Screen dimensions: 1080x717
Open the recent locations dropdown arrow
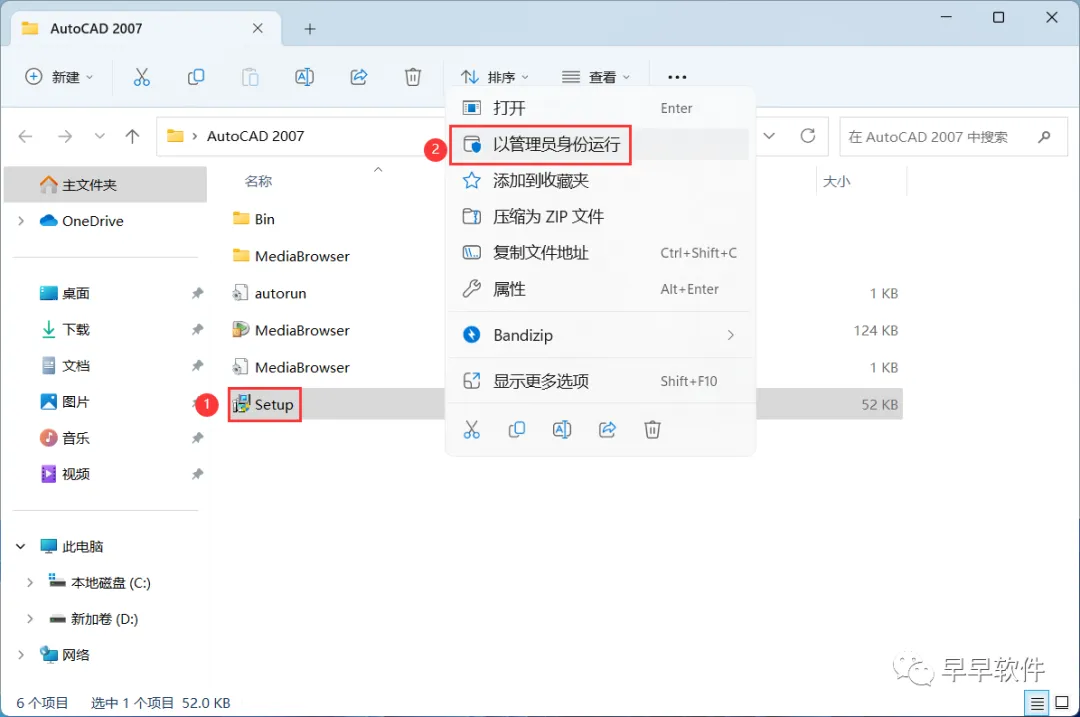pyautogui.click(x=100, y=136)
